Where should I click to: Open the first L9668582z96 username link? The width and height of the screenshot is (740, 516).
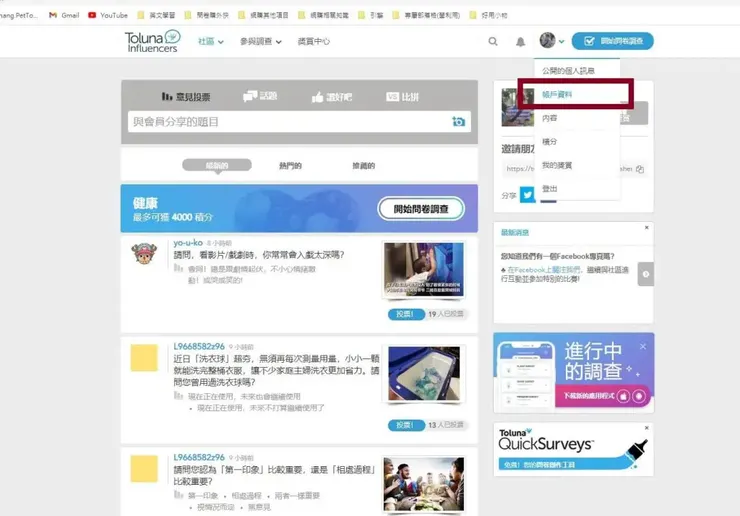click(x=199, y=347)
